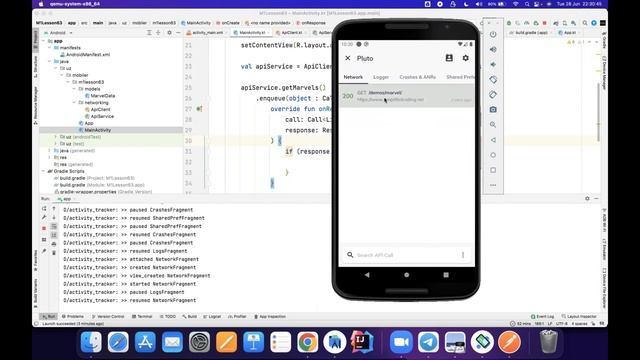Open App Inspection tool window
The image size is (640, 360).
[270, 316]
